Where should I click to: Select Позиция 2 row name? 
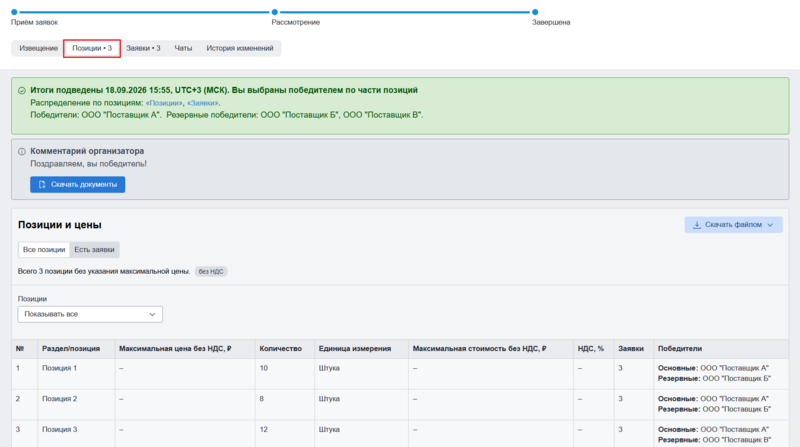click(60, 399)
